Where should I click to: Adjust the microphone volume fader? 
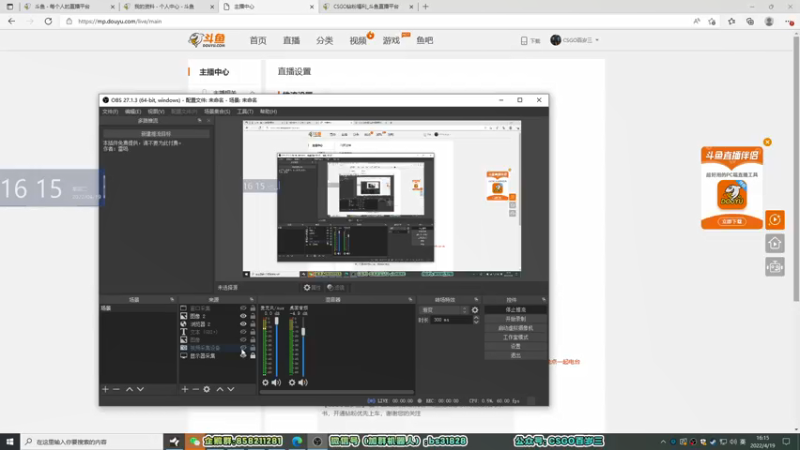[x=277, y=321]
